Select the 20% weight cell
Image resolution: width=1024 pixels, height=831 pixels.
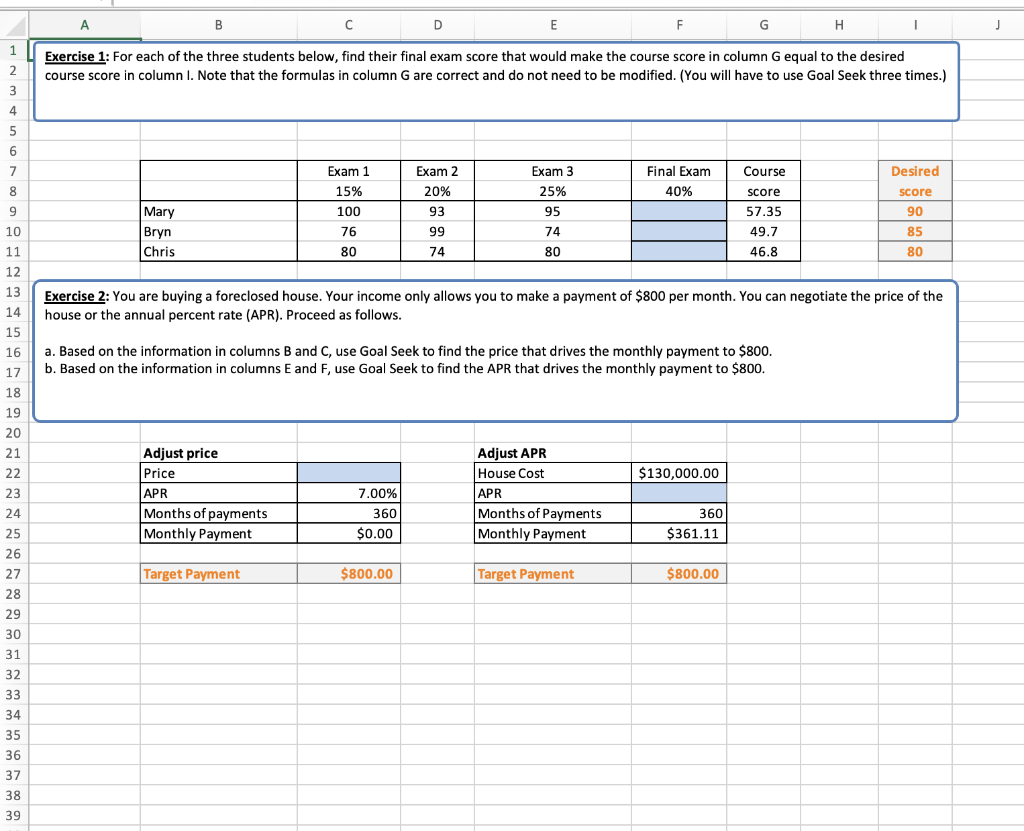(x=437, y=191)
